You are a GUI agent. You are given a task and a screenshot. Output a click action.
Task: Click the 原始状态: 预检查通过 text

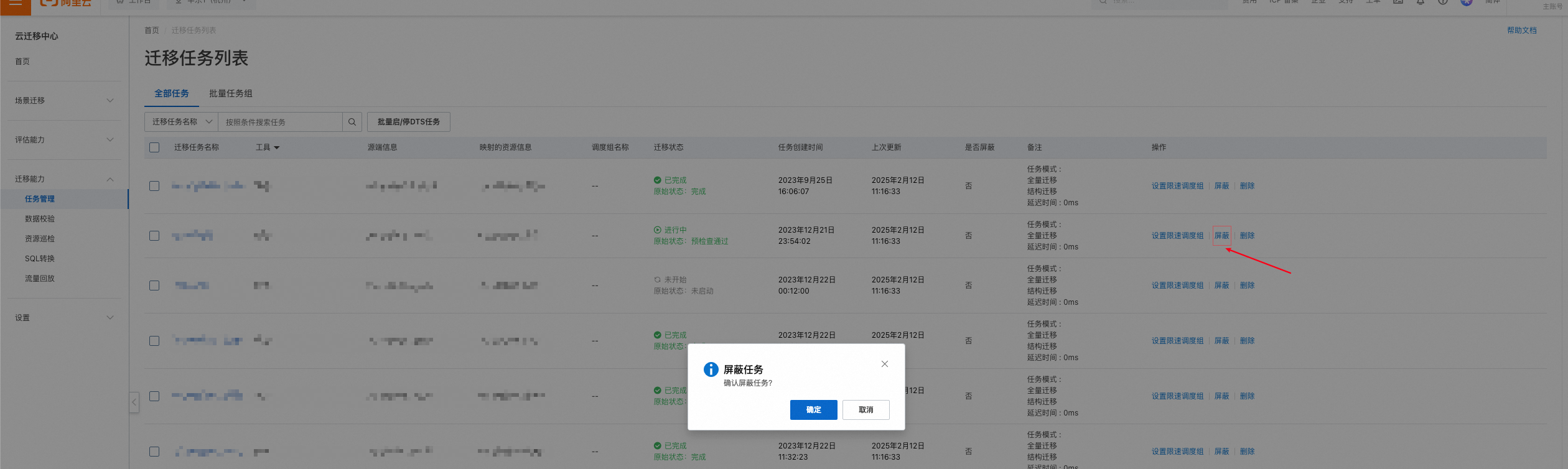point(691,241)
